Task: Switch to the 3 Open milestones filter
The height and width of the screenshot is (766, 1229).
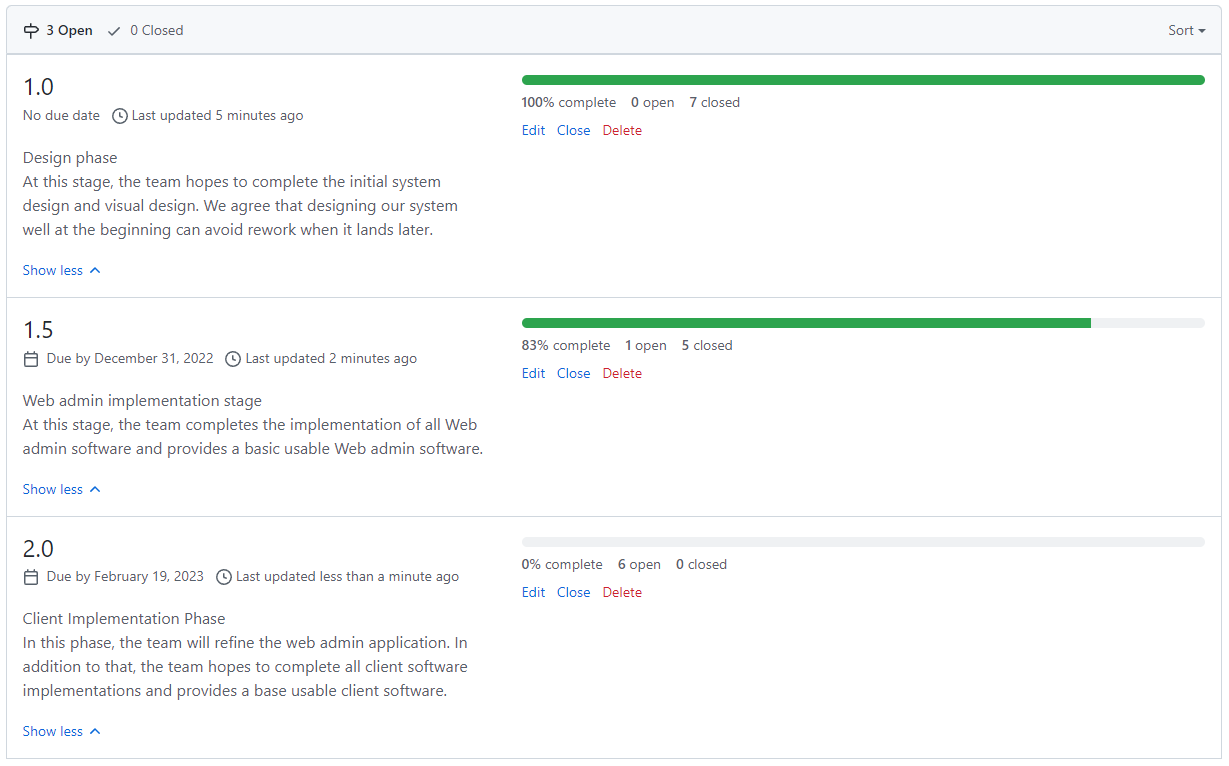Action: click(66, 30)
